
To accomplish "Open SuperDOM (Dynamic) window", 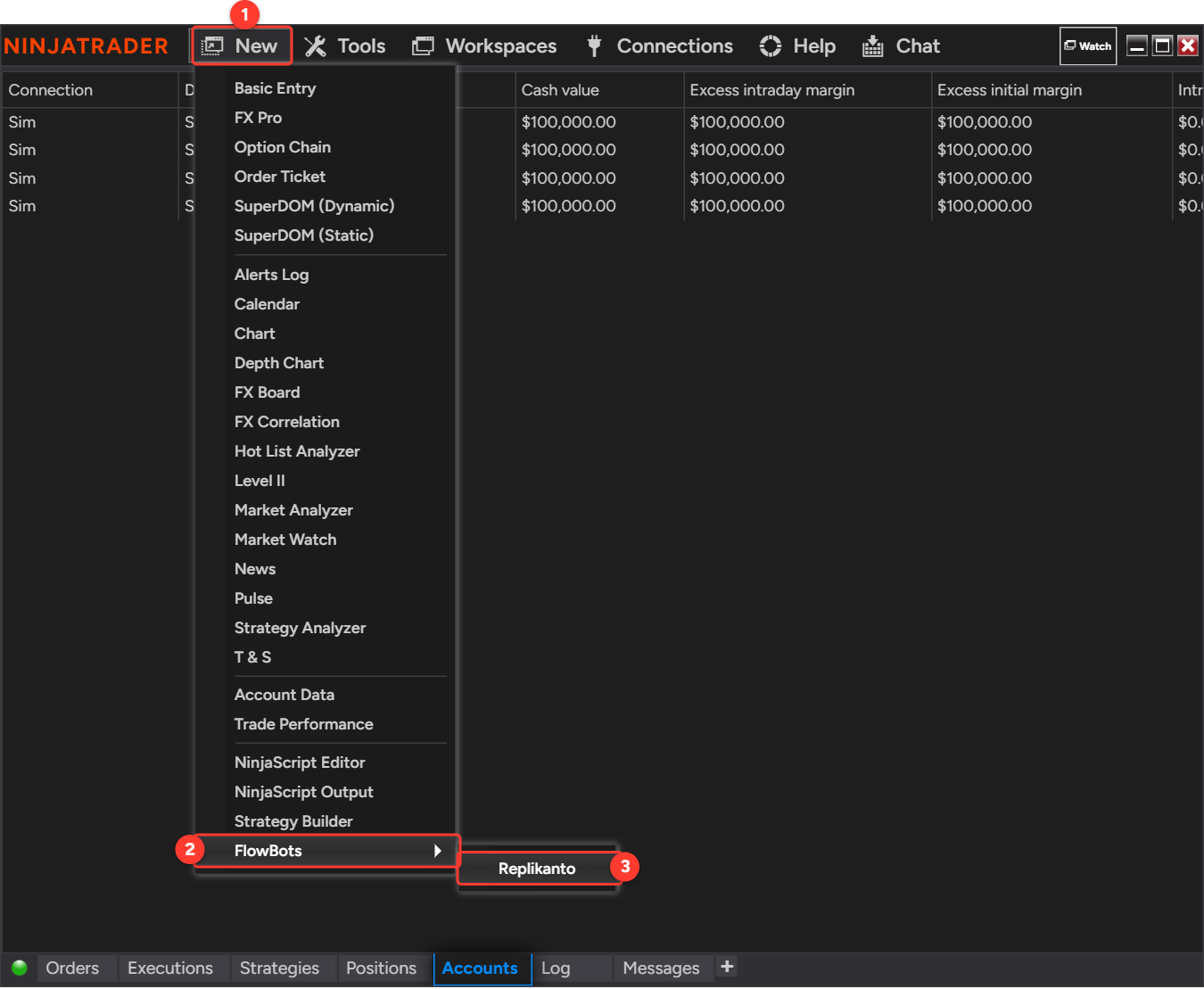I will [314, 206].
